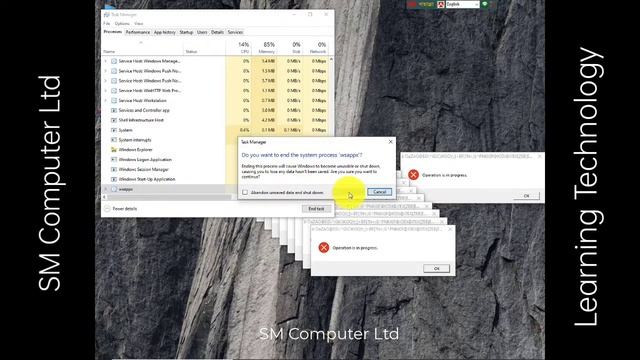The image size is (640, 360).
Task: Switch to the Startup tab
Action: (x=186, y=32)
